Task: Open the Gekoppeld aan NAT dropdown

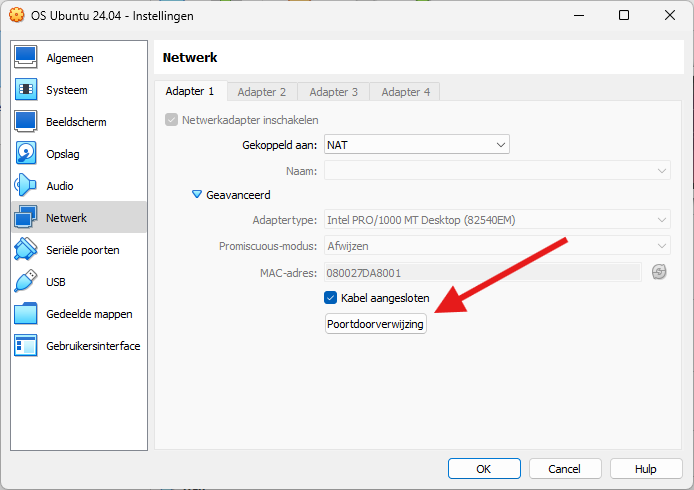Action: [x=416, y=145]
